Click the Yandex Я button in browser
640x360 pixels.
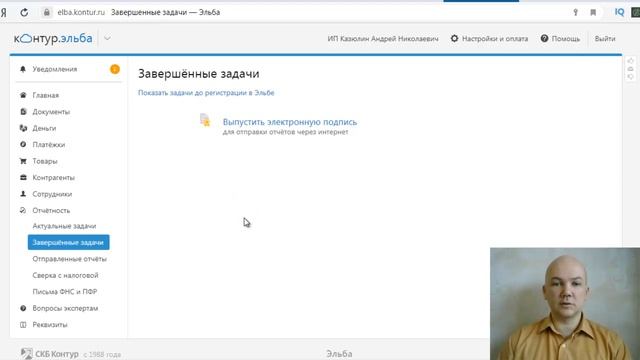4,13
